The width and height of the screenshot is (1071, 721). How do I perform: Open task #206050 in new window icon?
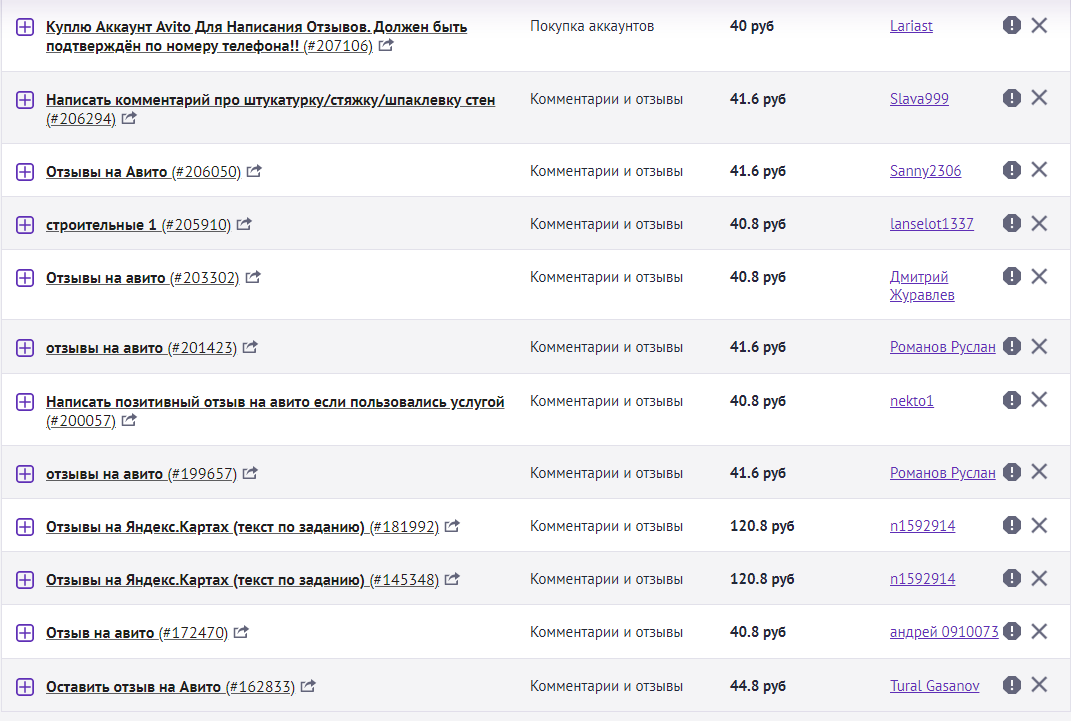pyautogui.click(x=254, y=171)
